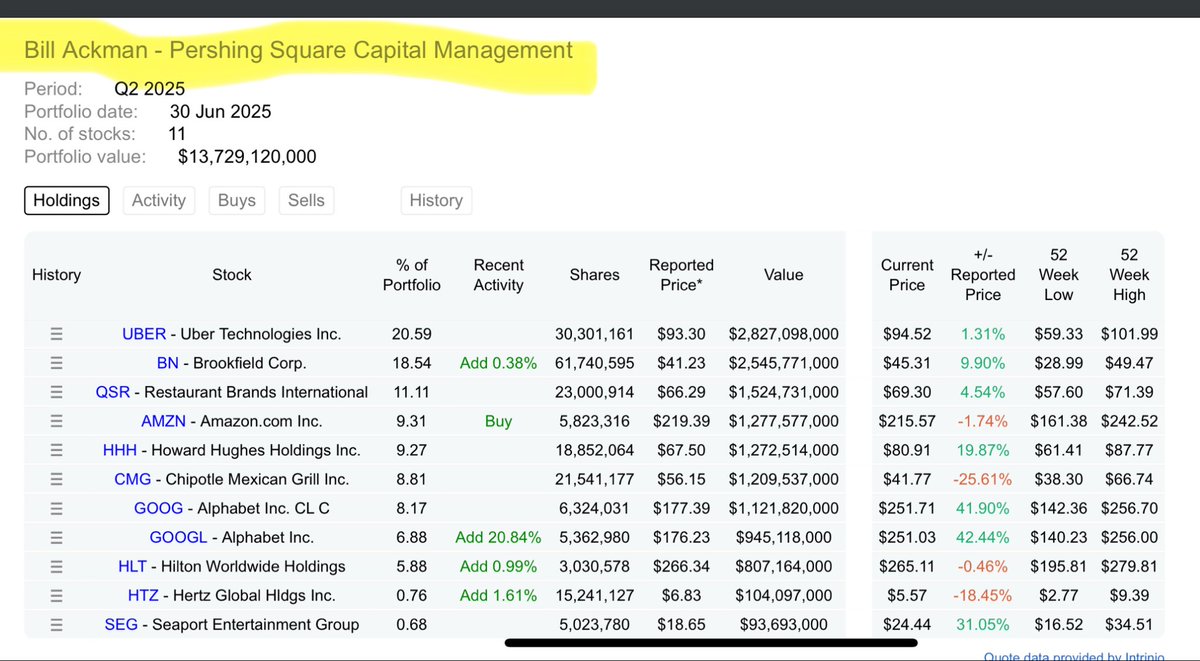Click the '52 Week High' column header
The image size is (1200, 661).
tap(1129, 275)
